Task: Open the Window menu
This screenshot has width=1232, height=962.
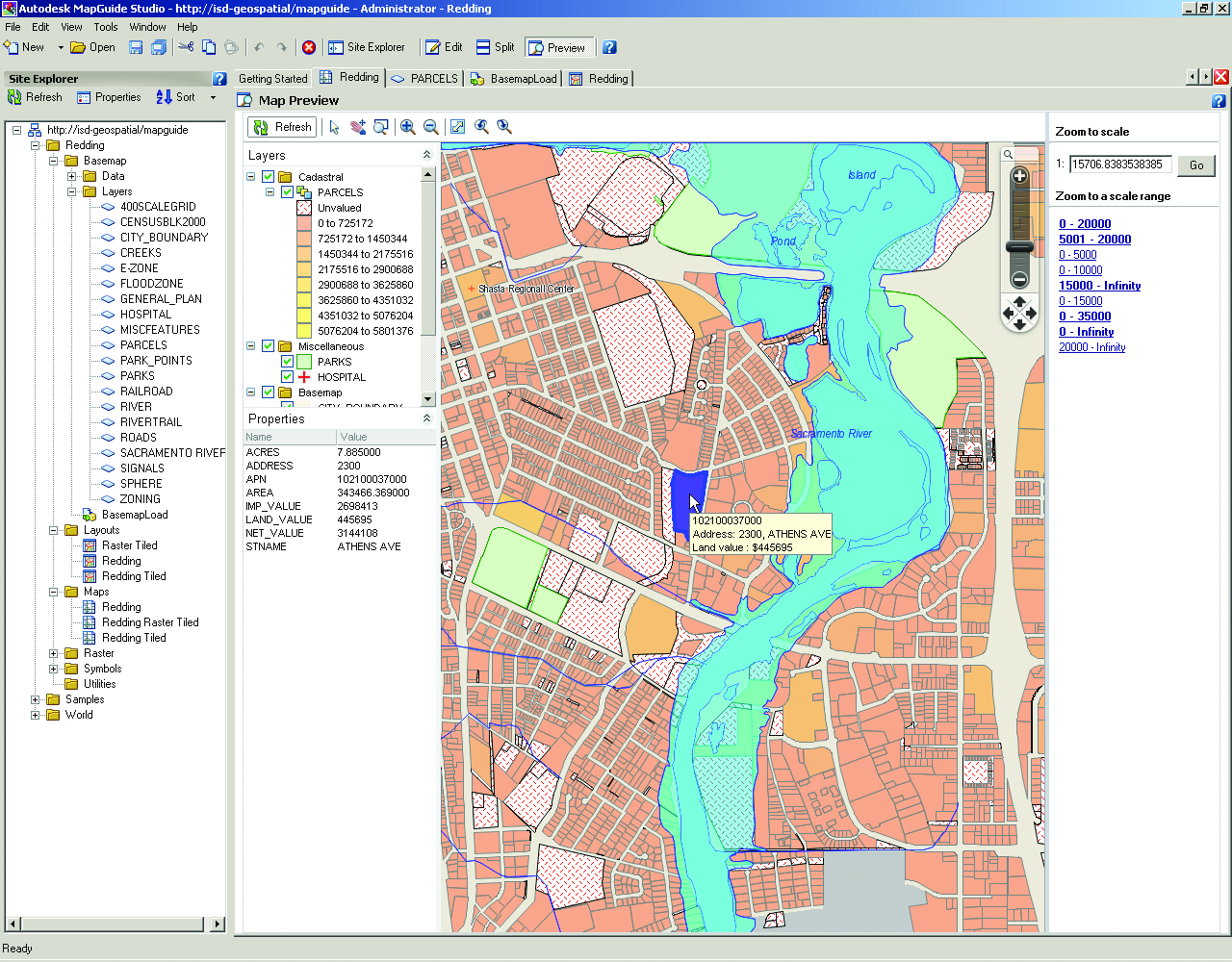Action: click(147, 27)
